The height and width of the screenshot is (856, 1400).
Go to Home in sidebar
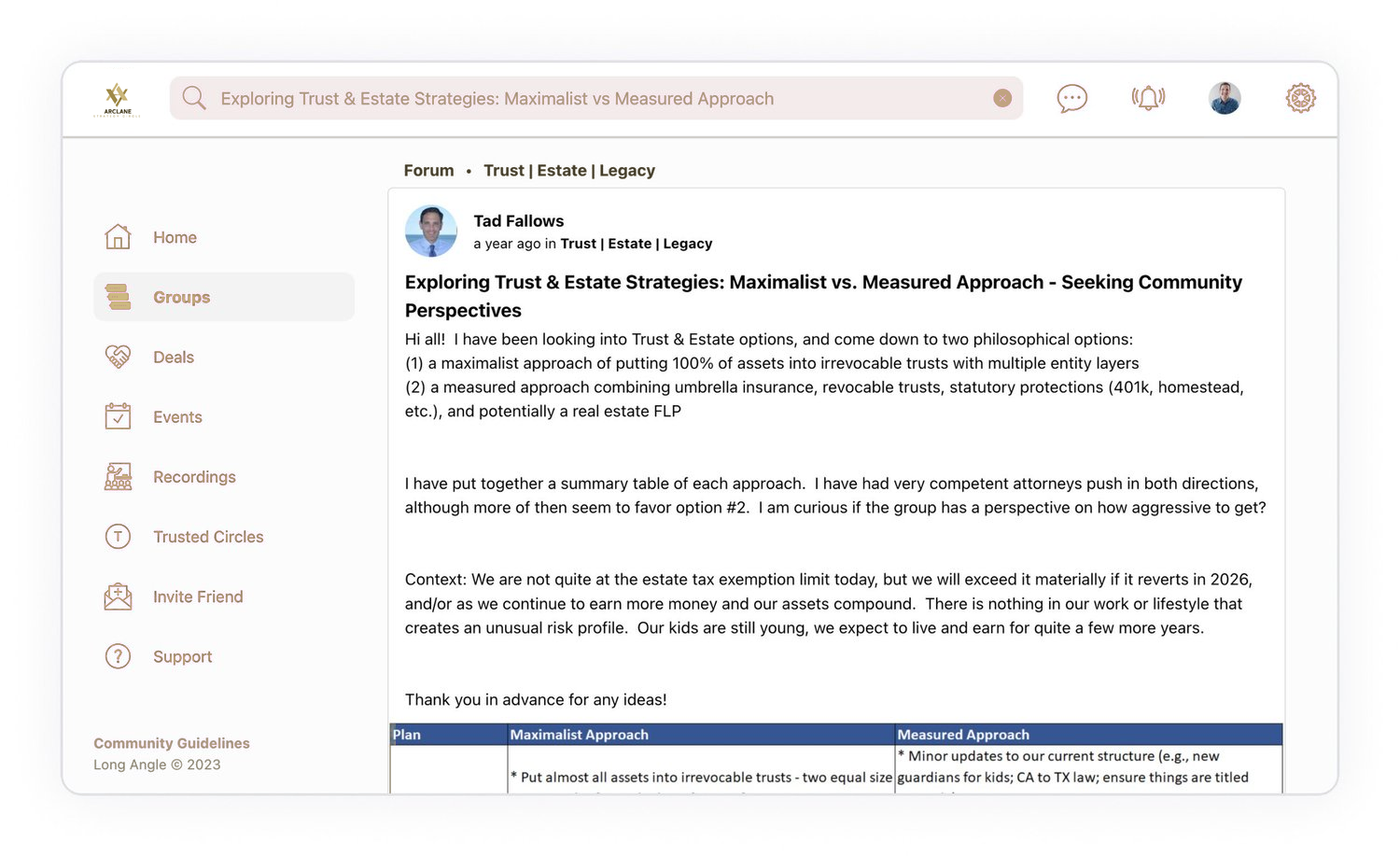(175, 237)
